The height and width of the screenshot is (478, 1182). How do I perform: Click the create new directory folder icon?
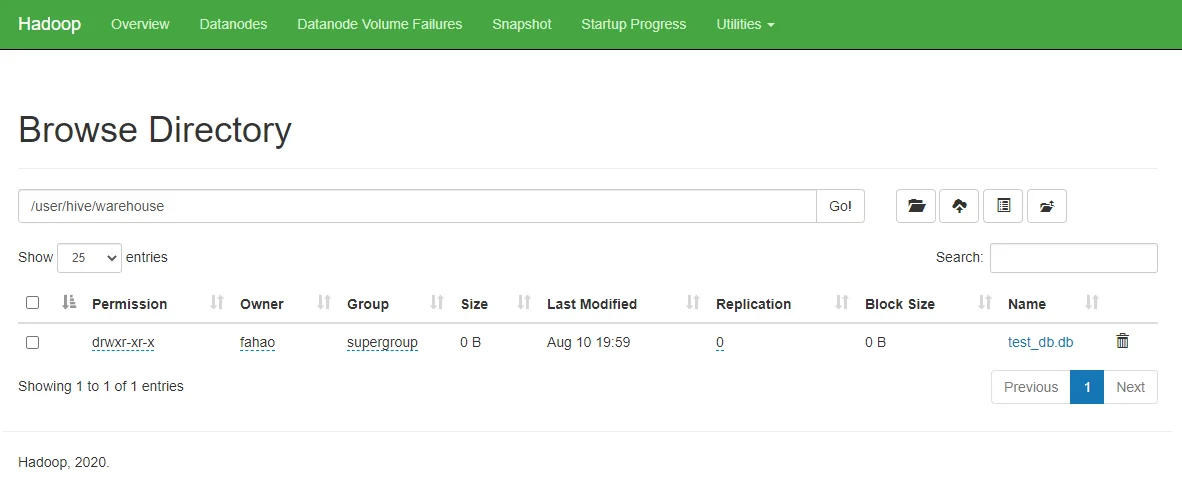916,206
